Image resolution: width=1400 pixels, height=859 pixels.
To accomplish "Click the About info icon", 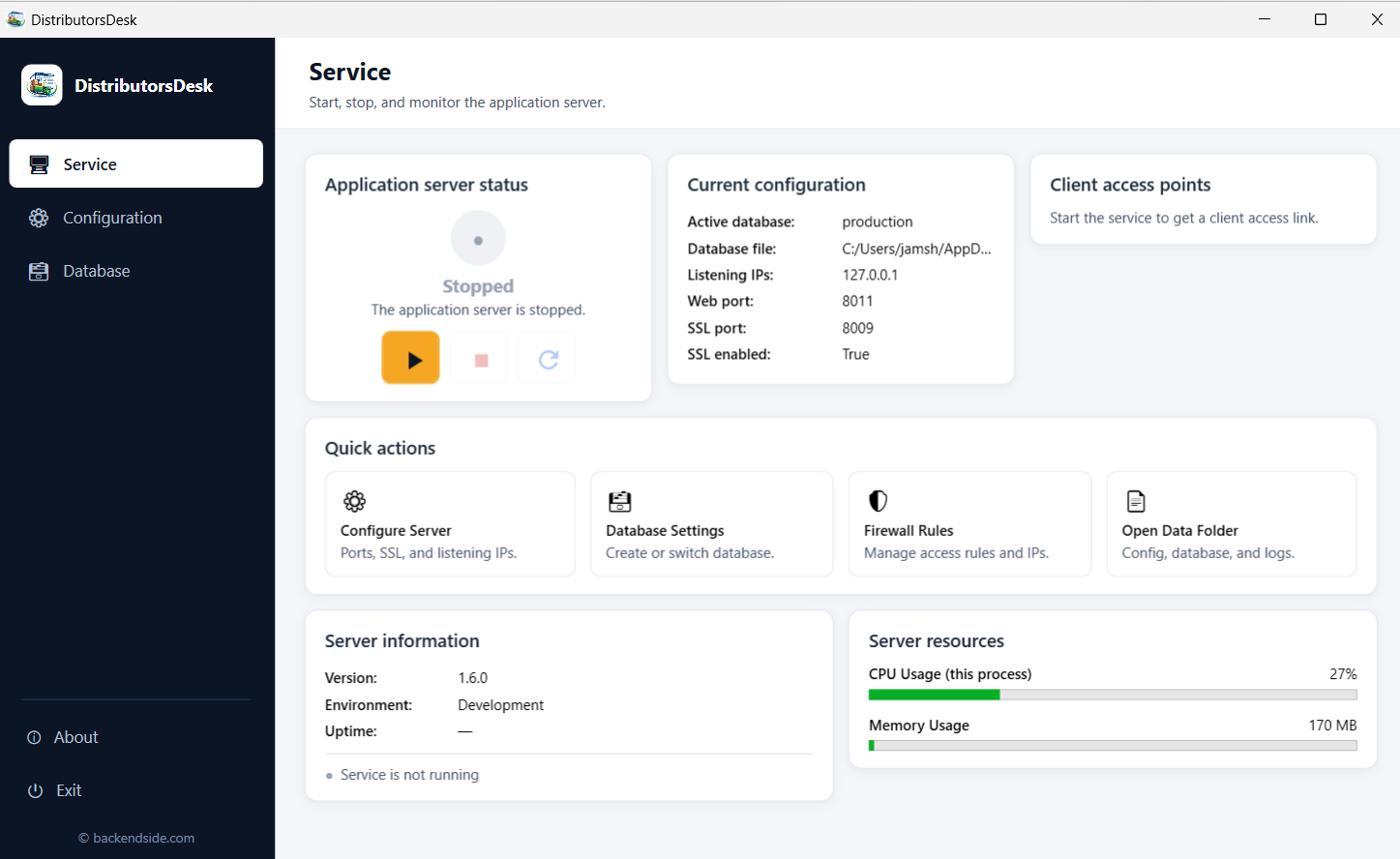I will [34, 737].
